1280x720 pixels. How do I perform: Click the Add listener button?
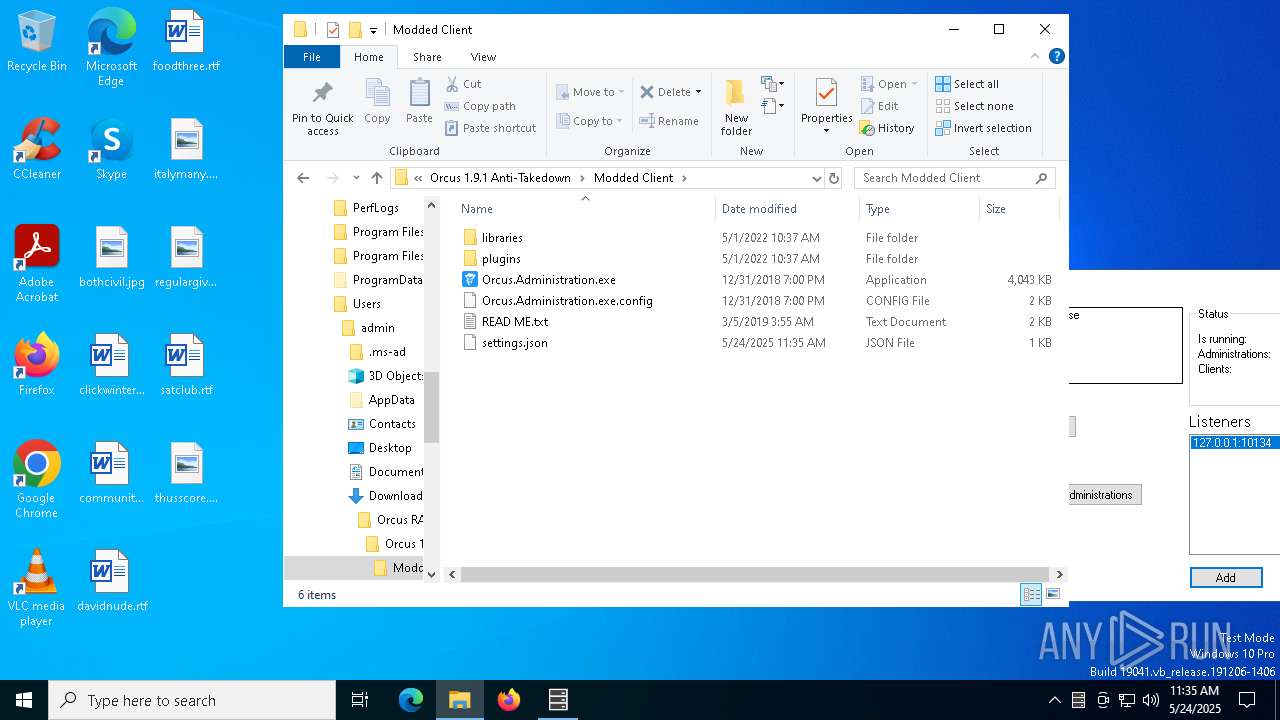pos(1226,578)
